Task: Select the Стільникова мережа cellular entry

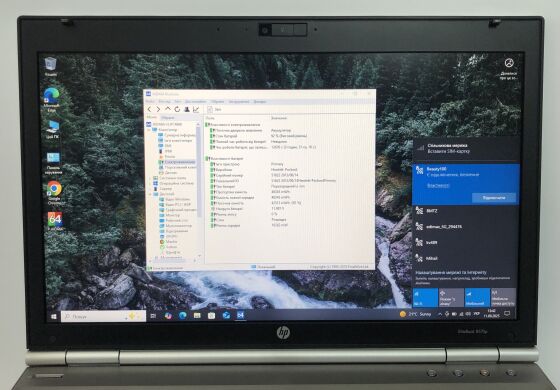Action: click(x=465, y=148)
